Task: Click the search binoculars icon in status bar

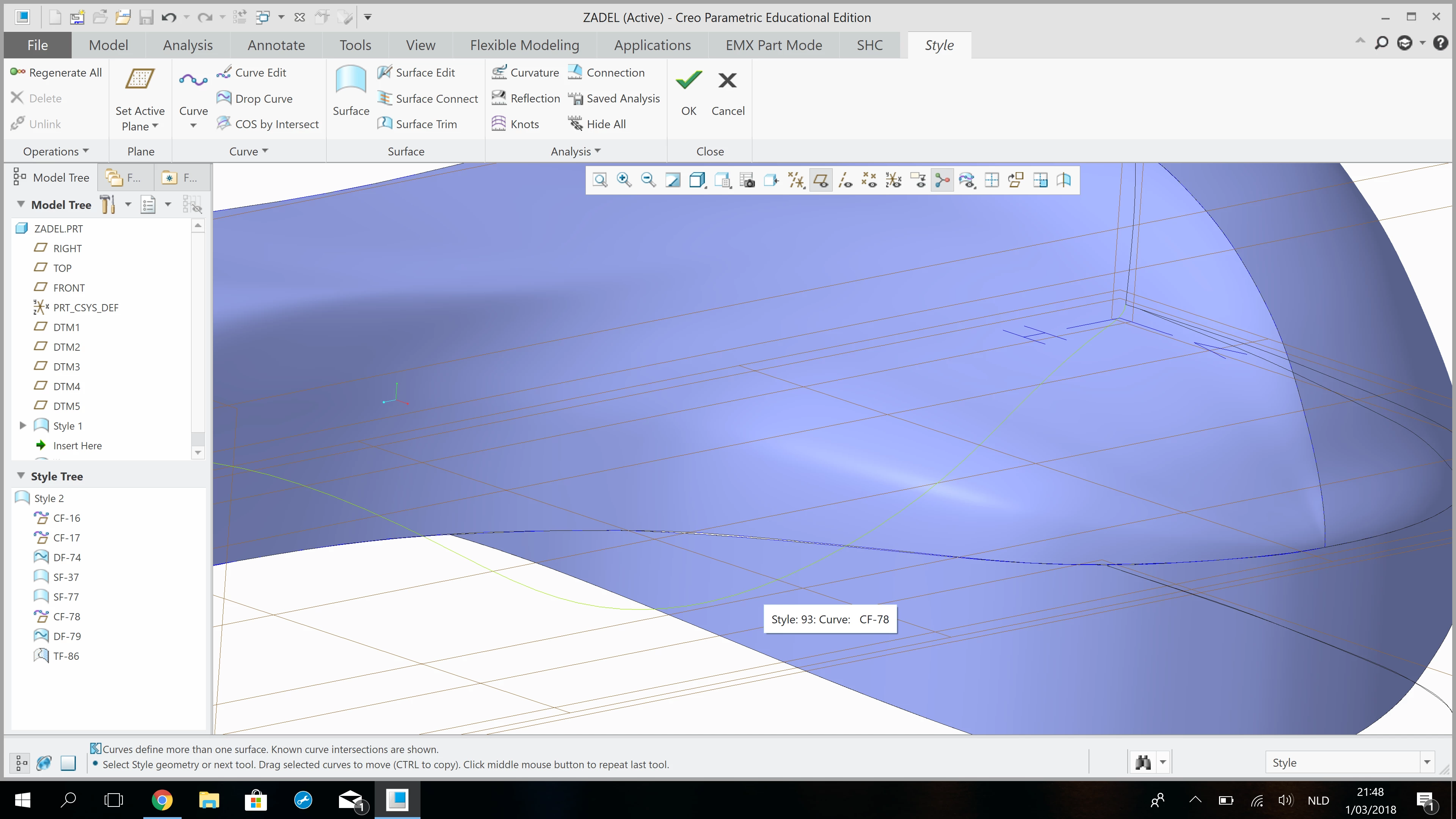Action: click(x=1143, y=763)
